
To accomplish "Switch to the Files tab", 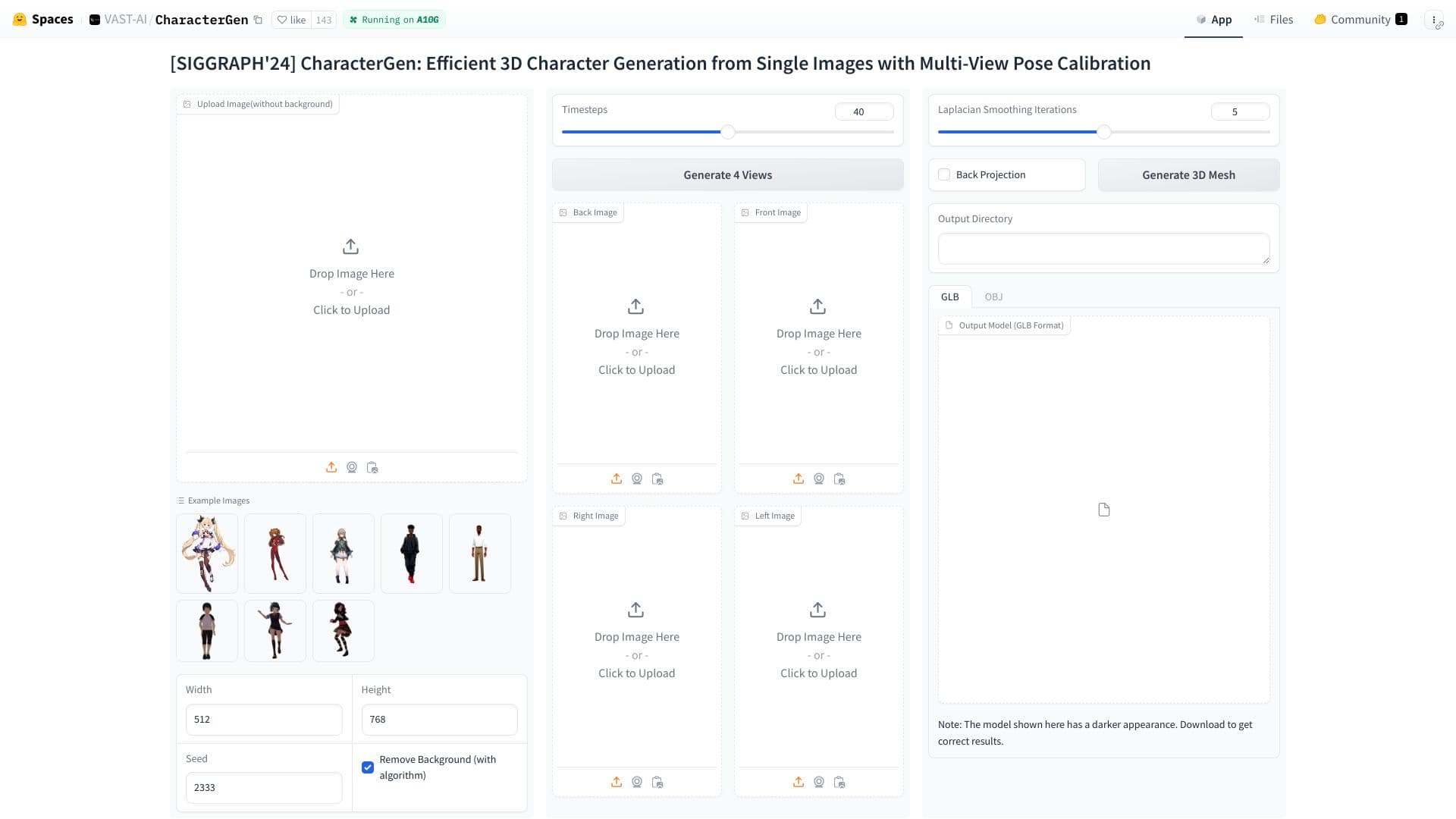I will point(1280,19).
